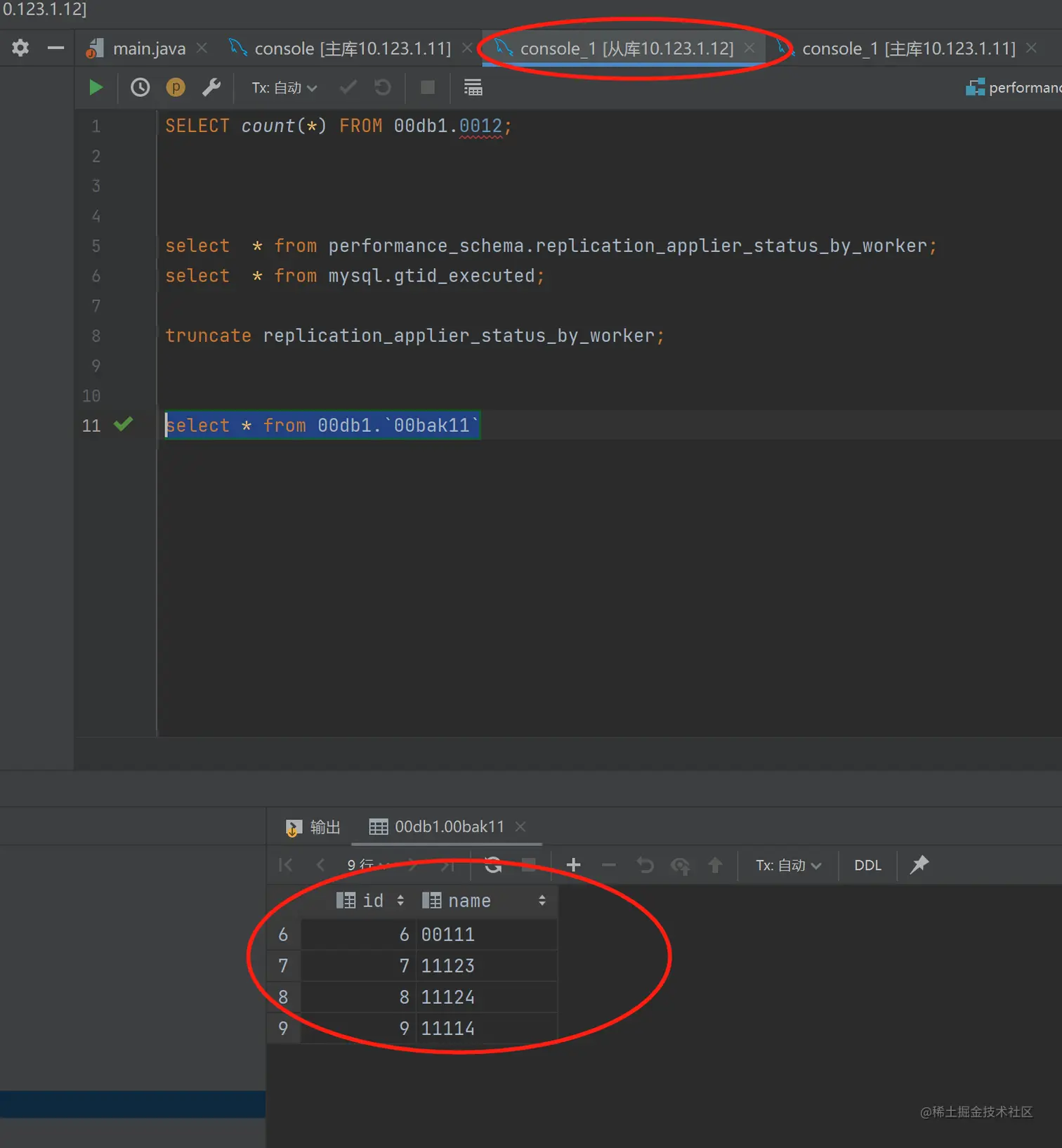Open the query history clock
Viewport: 1062px width, 1148px height.
tap(140, 88)
